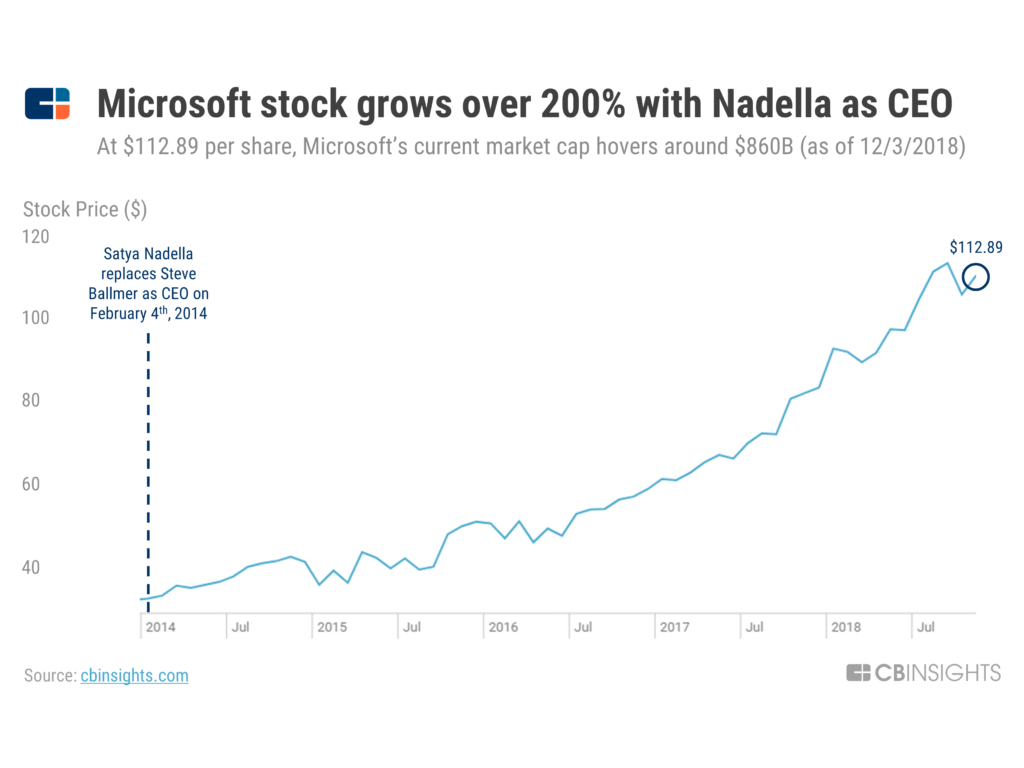
Task: Click the 40 value on the y-axis
Action: (31, 568)
